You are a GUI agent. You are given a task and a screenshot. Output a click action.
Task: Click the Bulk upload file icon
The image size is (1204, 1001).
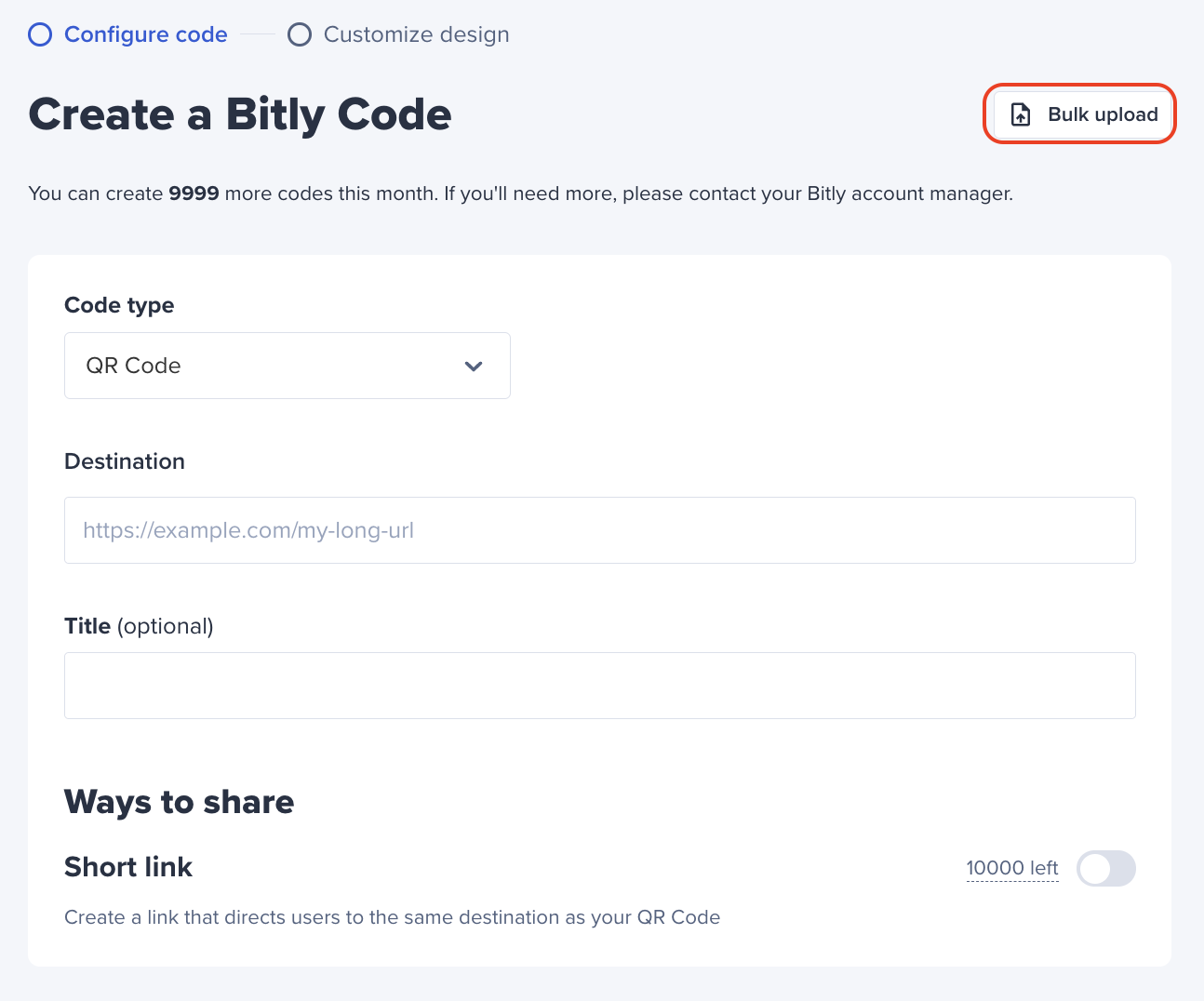[1021, 114]
